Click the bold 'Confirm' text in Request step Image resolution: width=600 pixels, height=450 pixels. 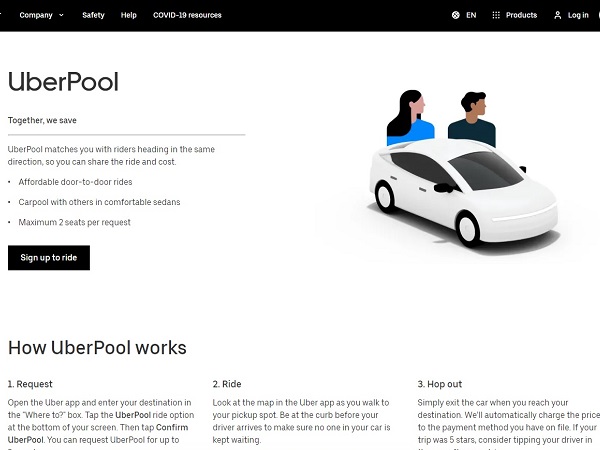pos(172,427)
